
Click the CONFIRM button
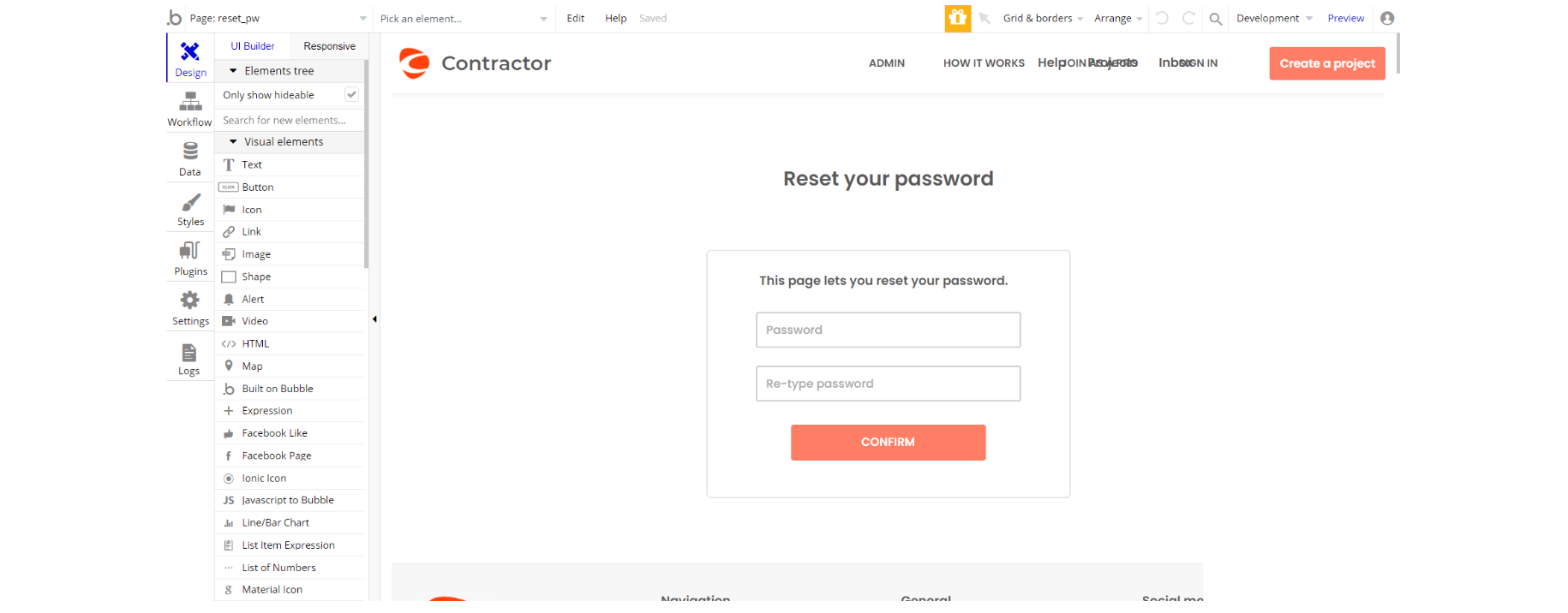[x=888, y=443]
